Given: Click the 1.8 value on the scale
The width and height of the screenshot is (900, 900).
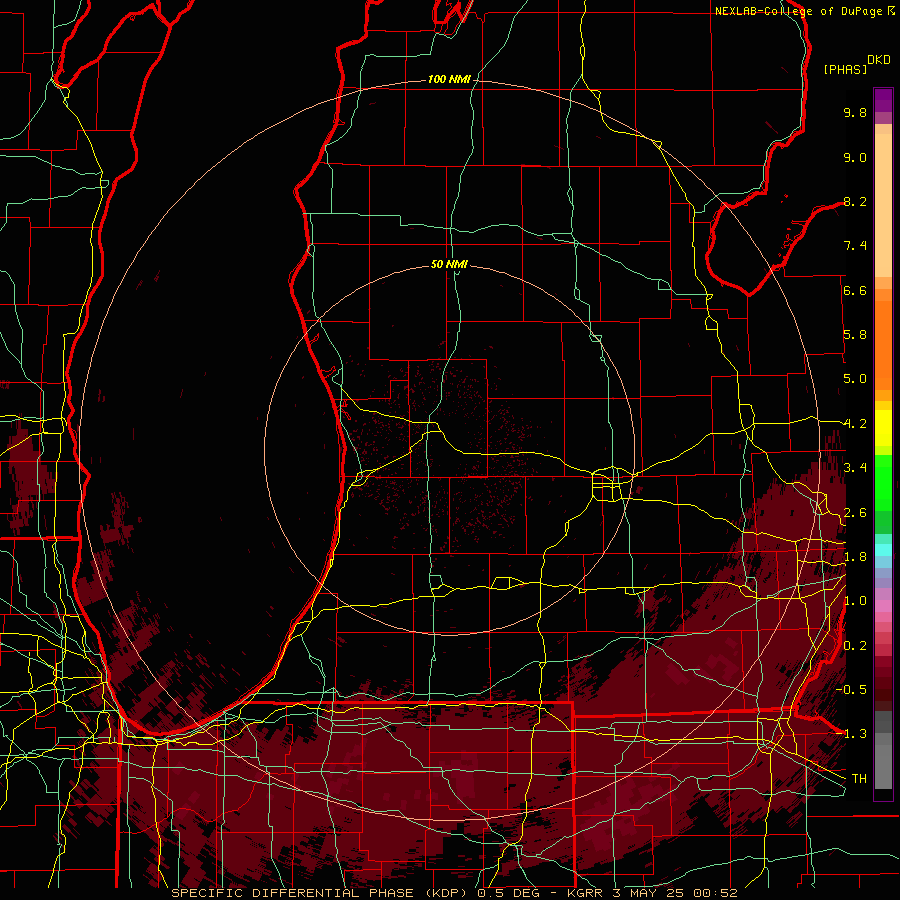Looking at the screenshot, I should (x=855, y=557).
